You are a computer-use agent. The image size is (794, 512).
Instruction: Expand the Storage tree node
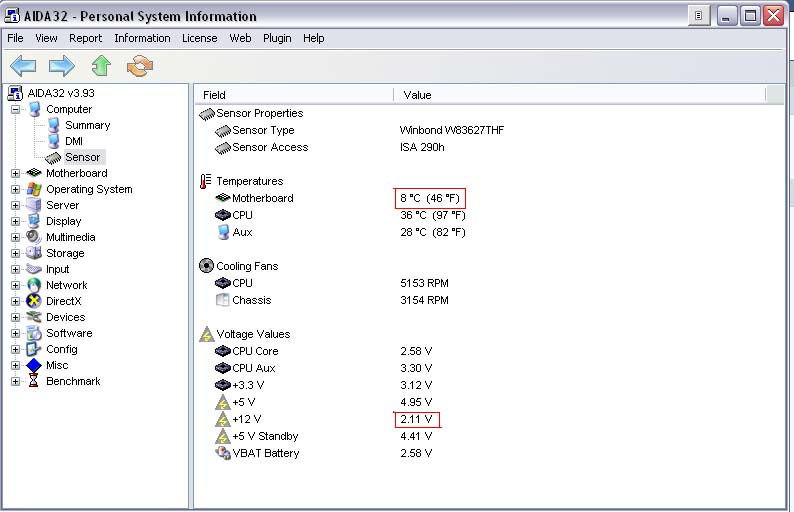pyautogui.click(x=16, y=253)
